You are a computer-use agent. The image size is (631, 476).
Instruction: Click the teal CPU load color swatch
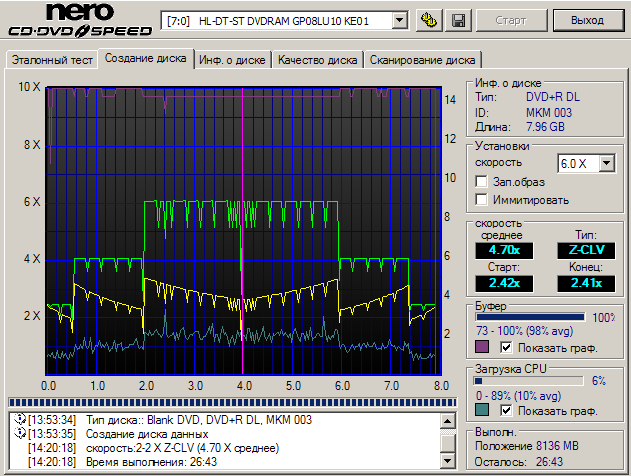483,410
